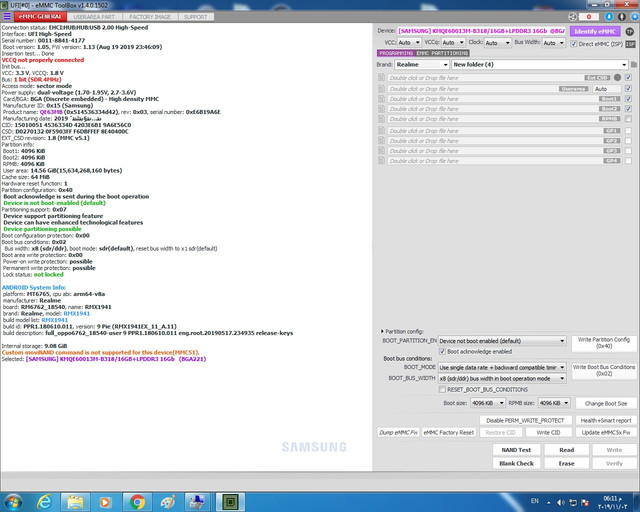Switch to eMMC ToolBox chip icon in taskbar
This screenshot has height=512, width=640.
[x=230, y=502]
